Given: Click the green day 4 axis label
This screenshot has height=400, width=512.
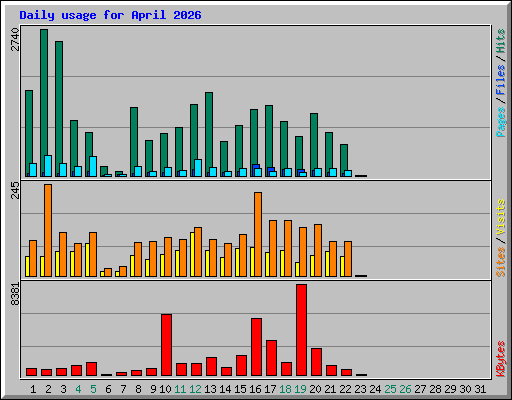Looking at the screenshot, I should click(x=78, y=389).
